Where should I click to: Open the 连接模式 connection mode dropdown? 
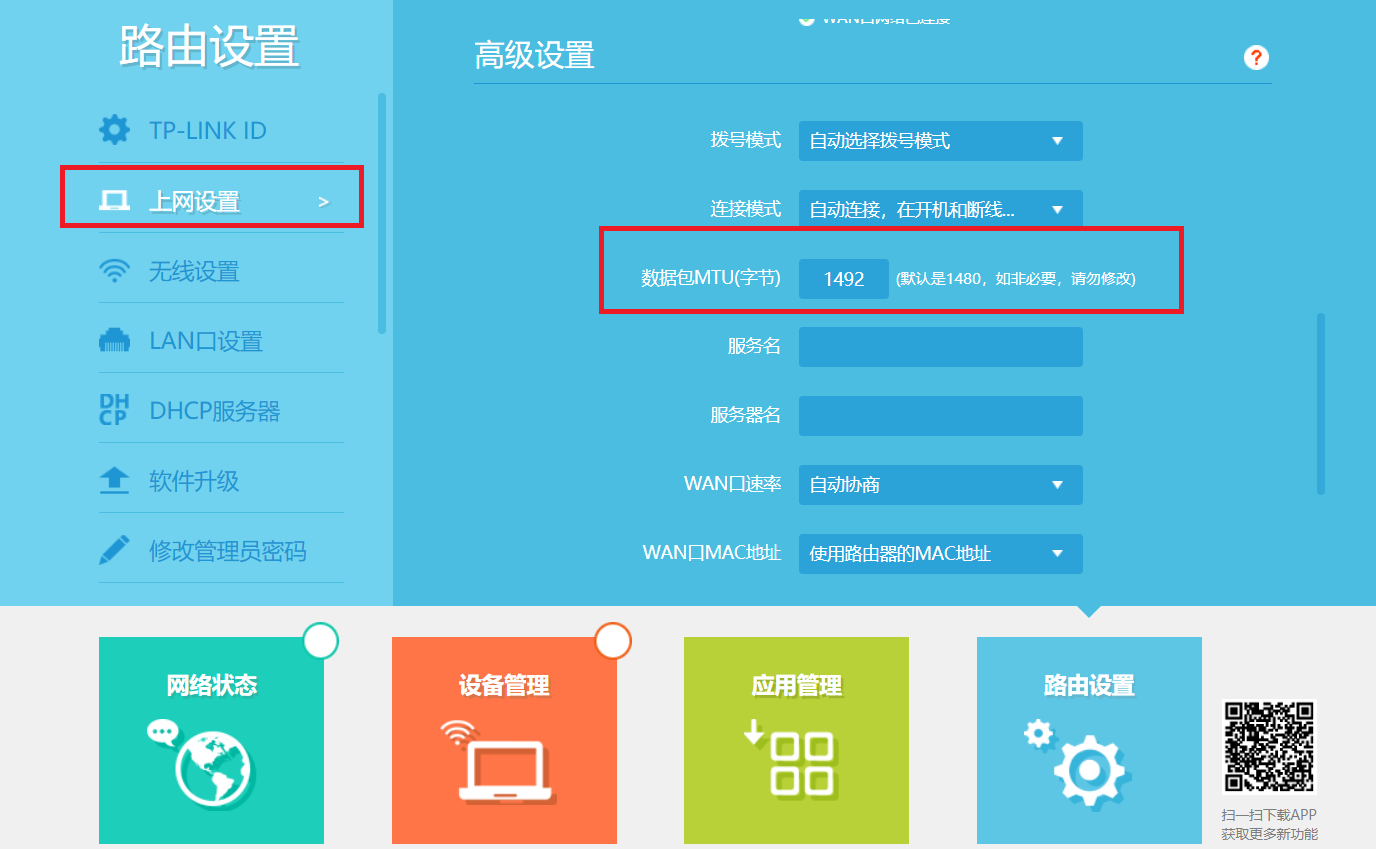(x=940, y=210)
